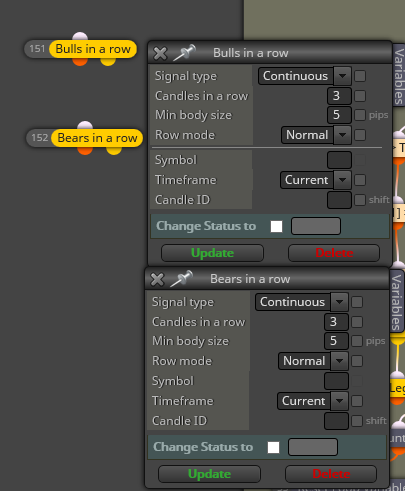Open Signal type dropdown in Bulls panel
405x491 pixels.
point(305,76)
